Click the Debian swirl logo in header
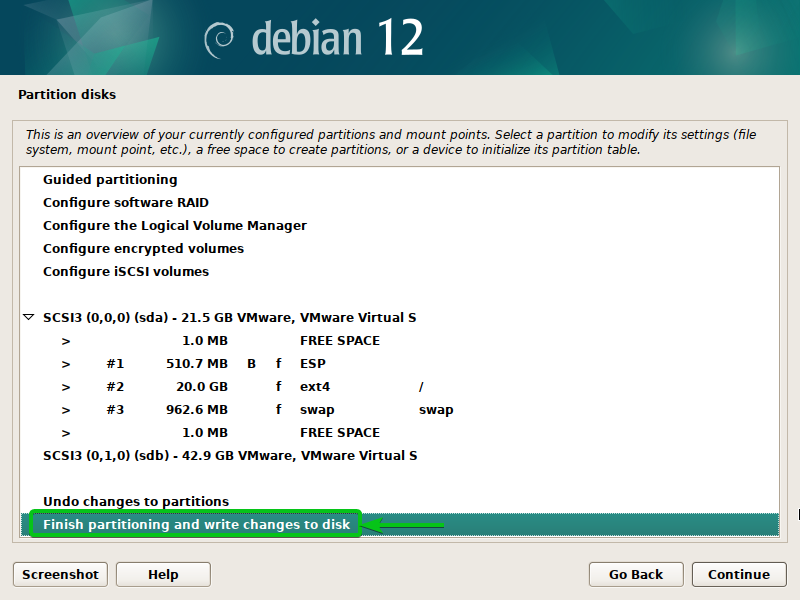Image resolution: width=800 pixels, height=600 pixels. tap(220, 39)
